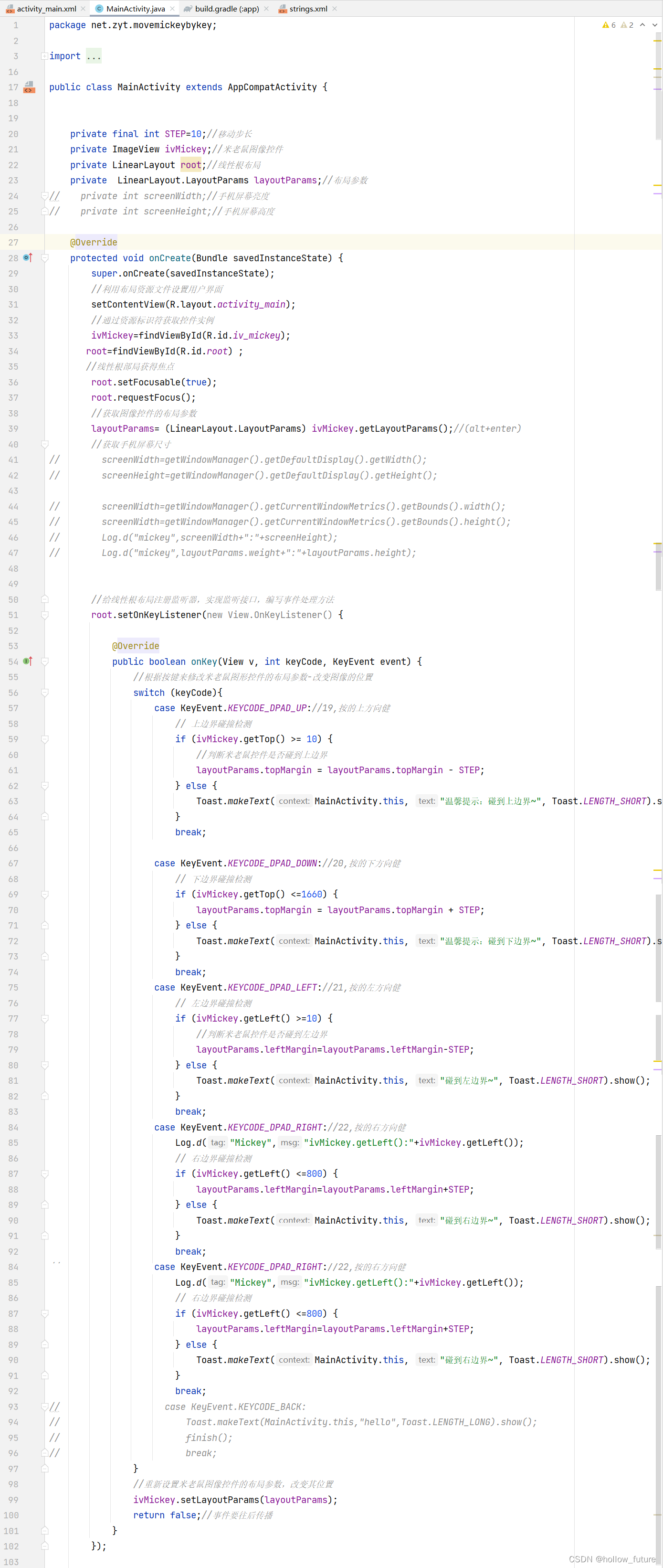Place cursor on 'STEP=10' field declaration
Viewport: 663px width, 1568px height.
183,134
